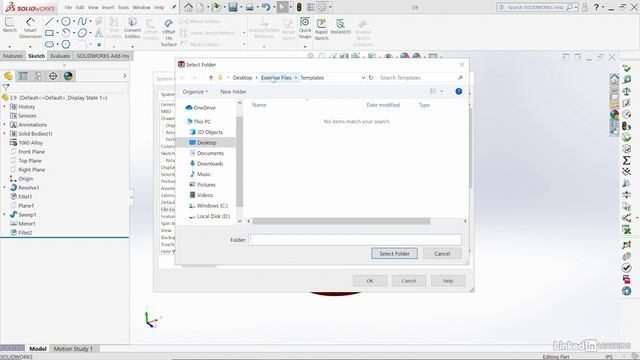
Task: Switch to SOLIDWORKS Add-Ins tab
Action: click(x=103, y=56)
